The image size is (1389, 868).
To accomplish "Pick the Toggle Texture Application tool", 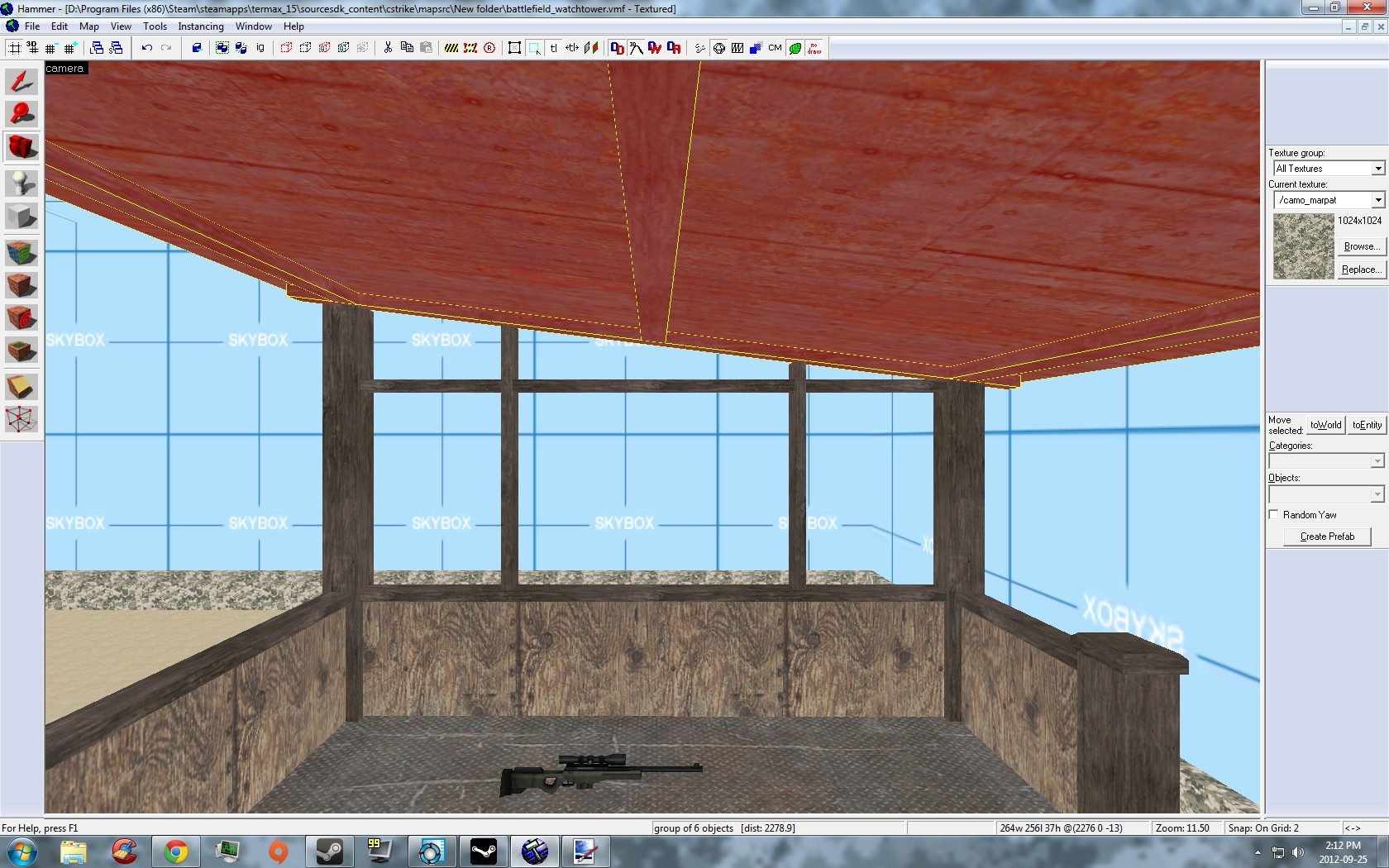I will pyautogui.click(x=21, y=252).
